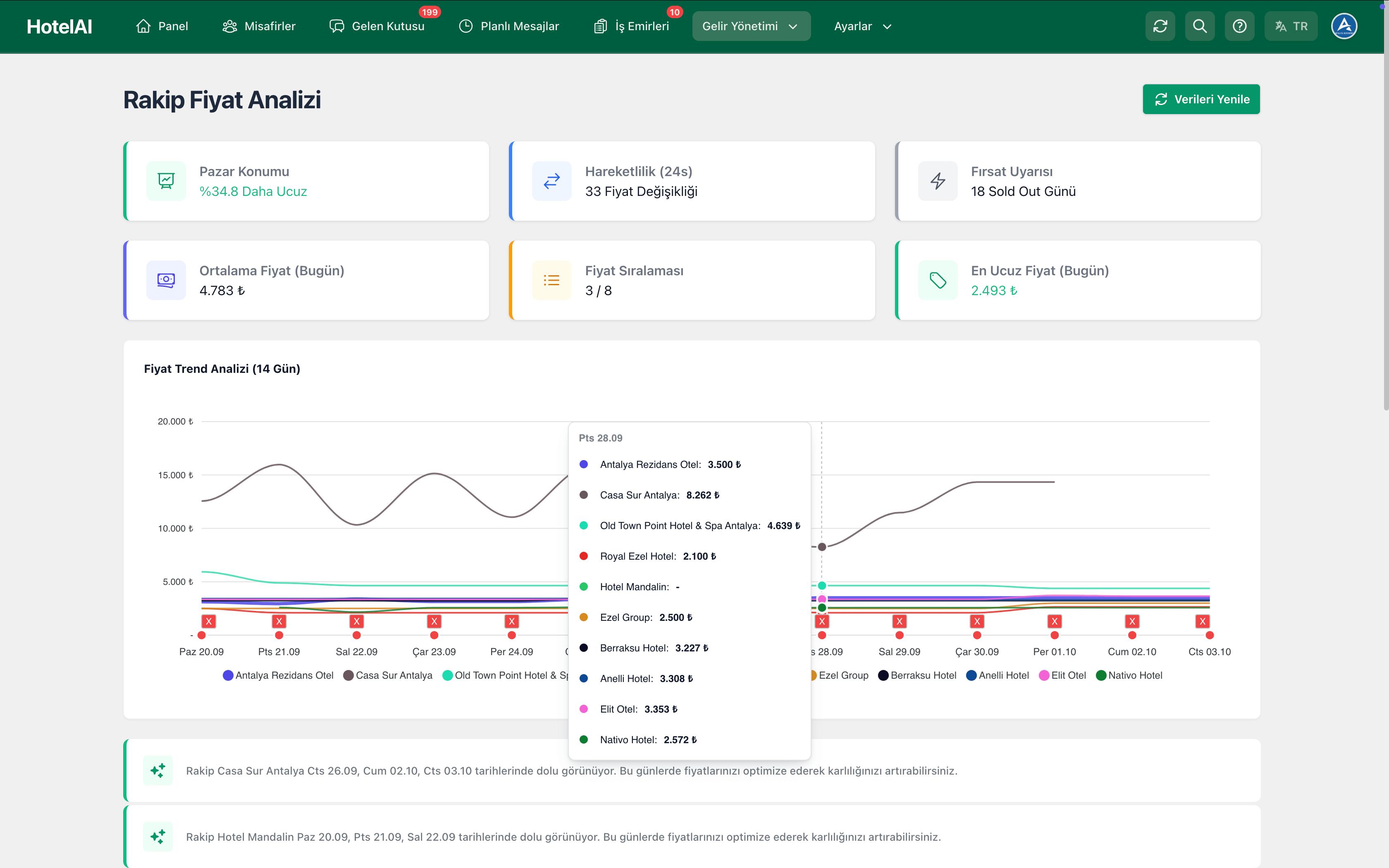Expand the Gelir Yönetimi dropdown
This screenshot has width=1389, height=868.
click(x=751, y=26)
